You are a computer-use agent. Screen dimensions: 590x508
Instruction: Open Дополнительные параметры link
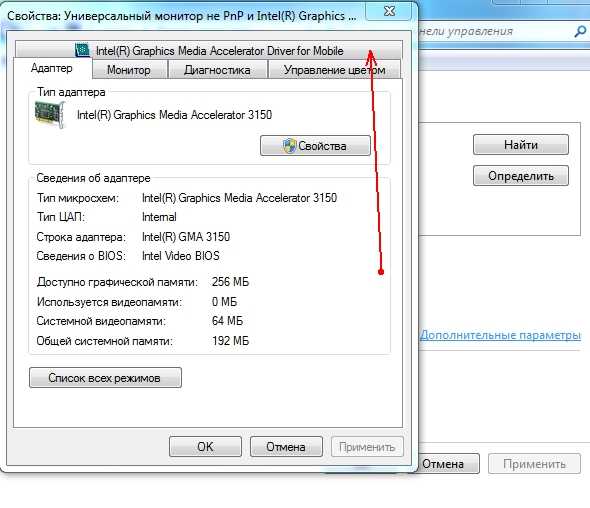coord(500,335)
